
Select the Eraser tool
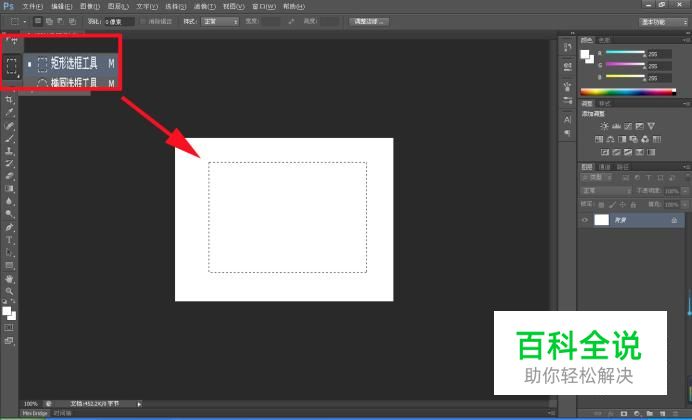click(9, 176)
